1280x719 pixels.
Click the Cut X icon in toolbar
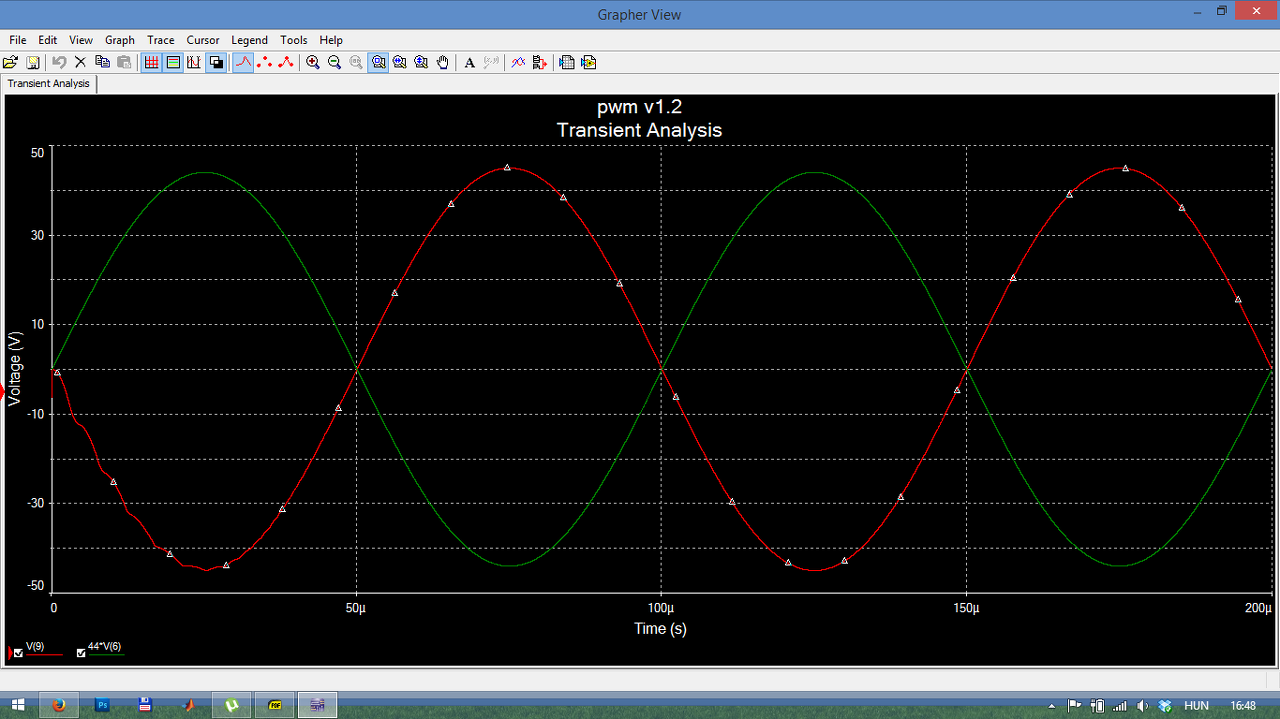pos(81,62)
